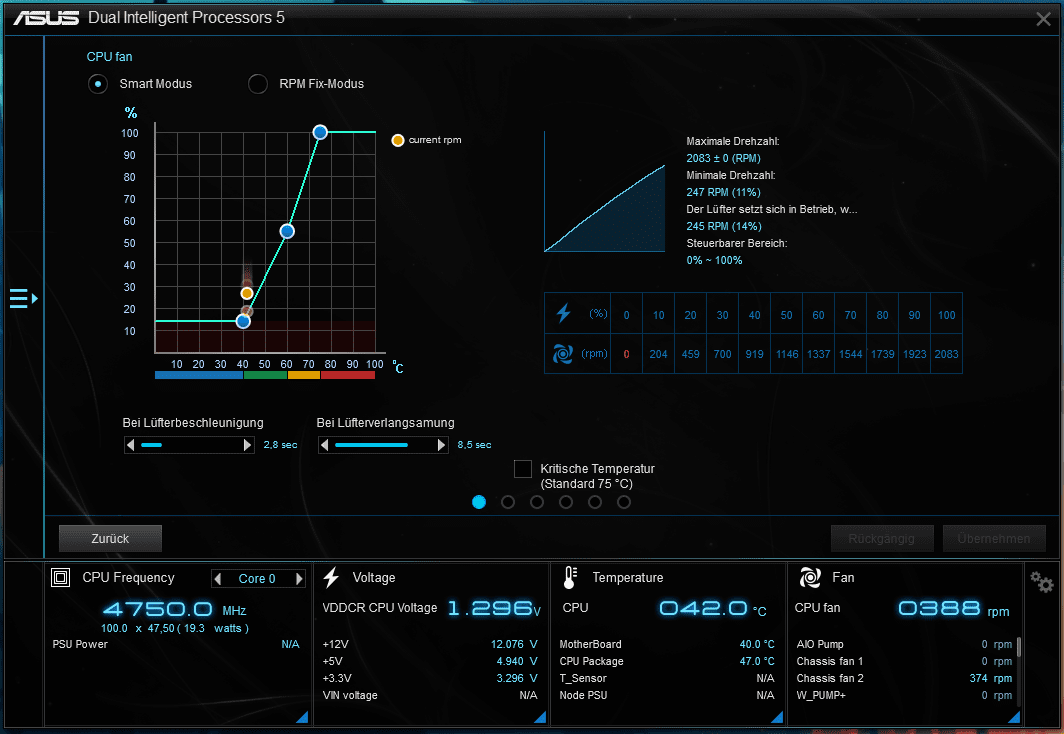Go to first fan page dot
1064x734 pixels.
point(479,502)
